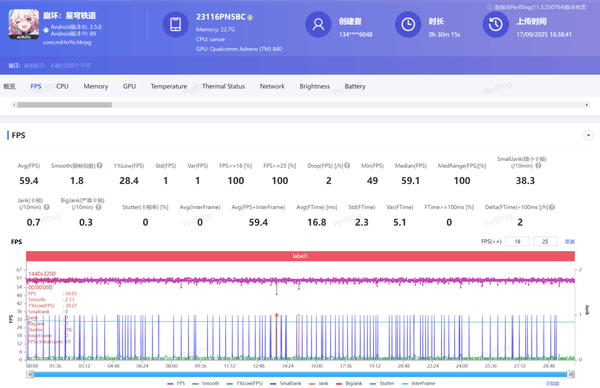This screenshot has width=600, height=388.
Task: Click the SmallJank value 38.3
Action: [525, 181]
